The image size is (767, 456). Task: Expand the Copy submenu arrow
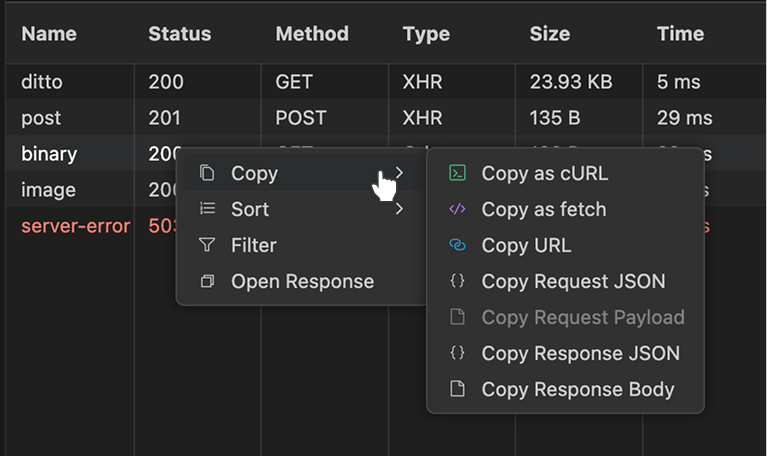coord(399,173)
